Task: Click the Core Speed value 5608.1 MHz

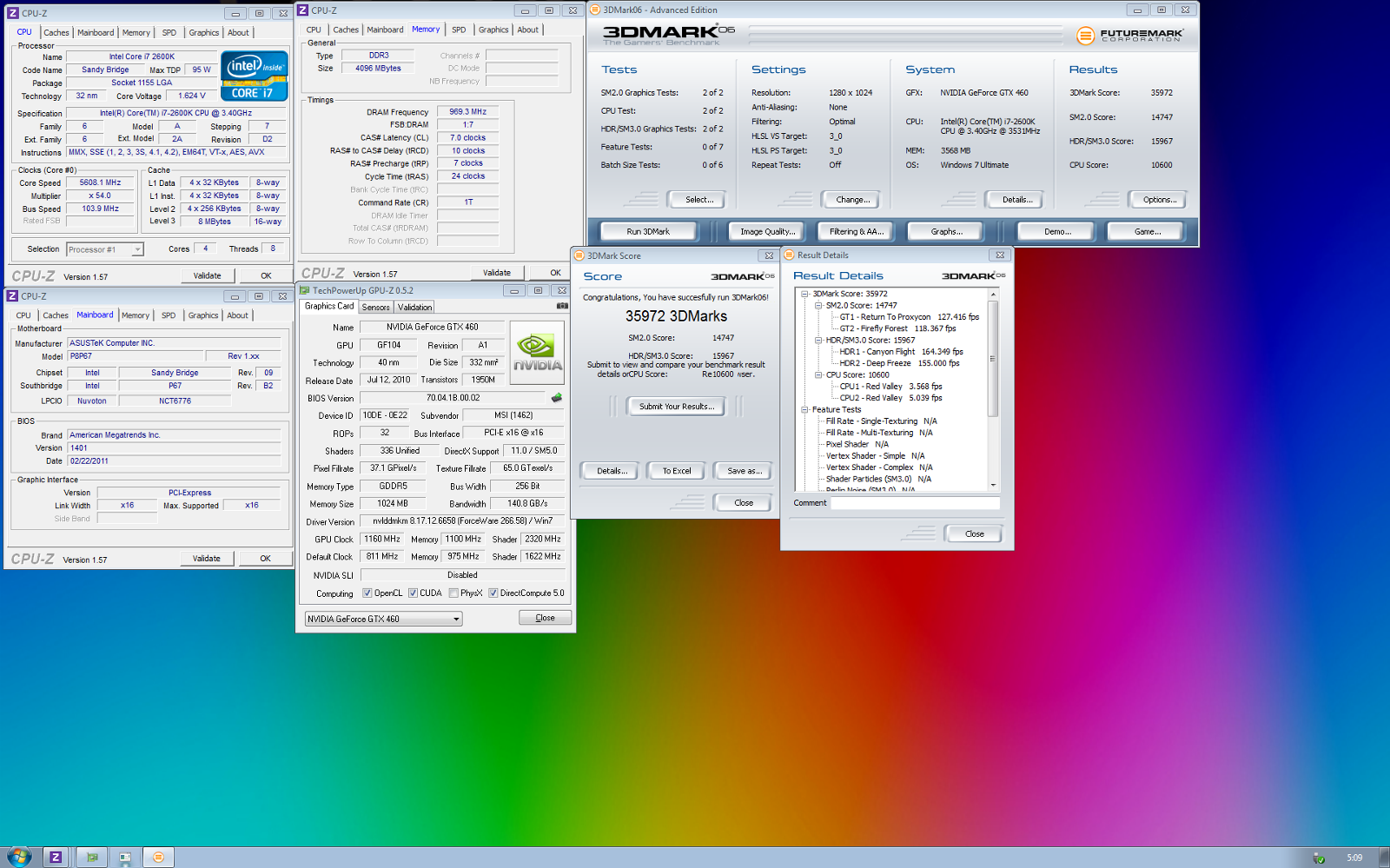Action: pyautogui.click(x=101, y=182)
